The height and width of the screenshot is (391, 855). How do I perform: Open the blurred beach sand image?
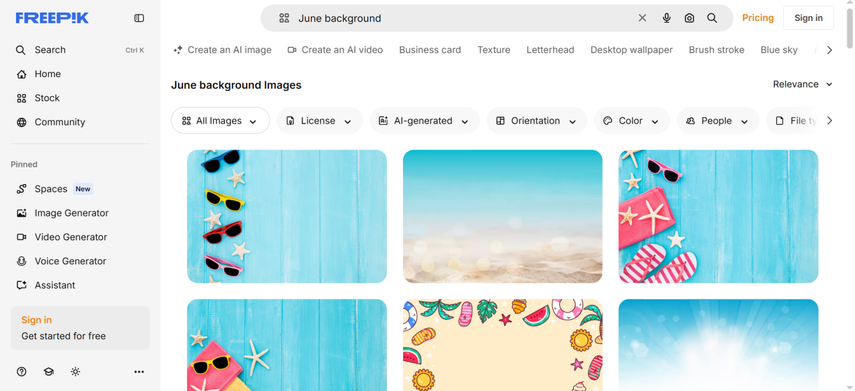coord(503,216)
